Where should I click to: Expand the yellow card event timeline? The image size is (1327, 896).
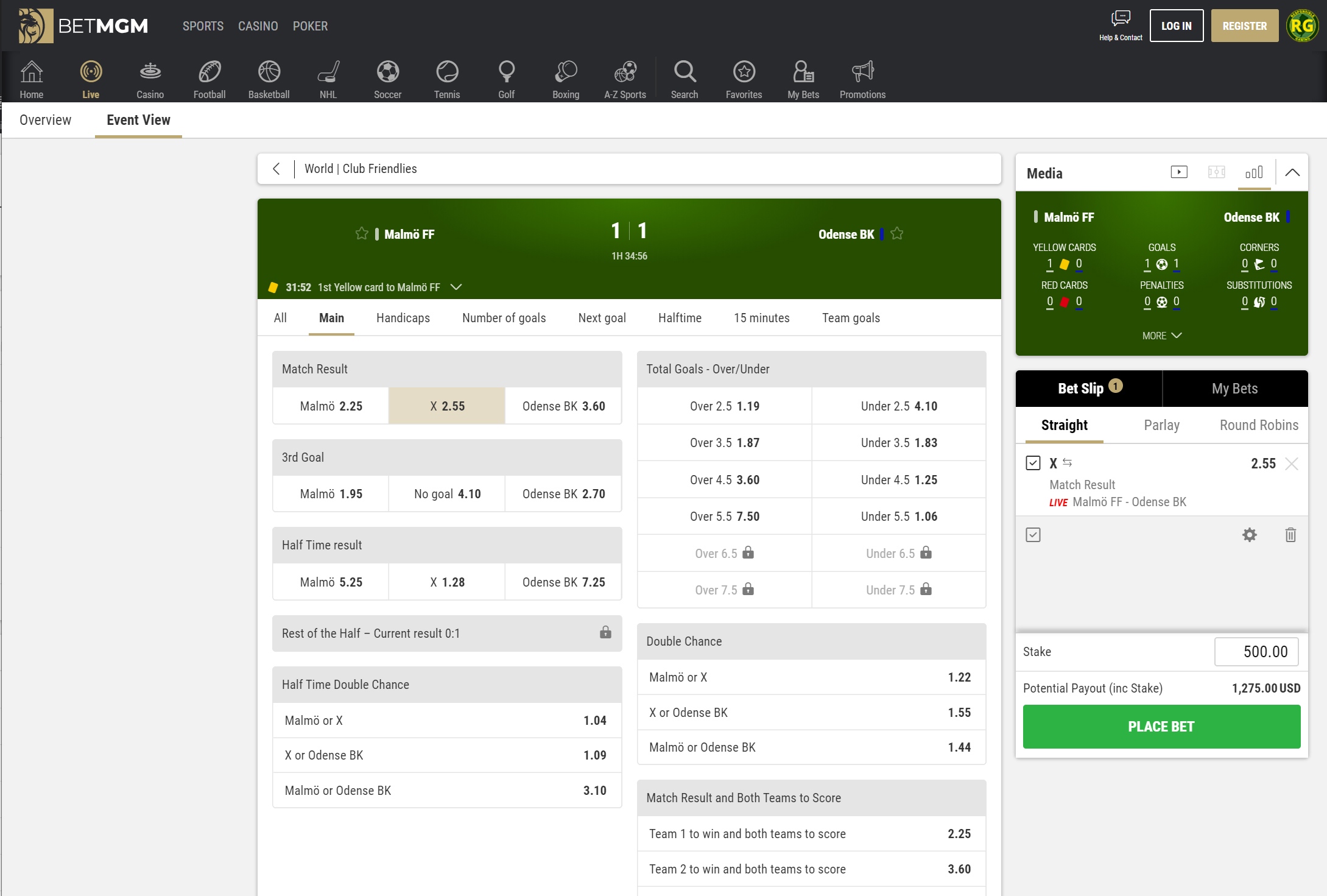coord(456,287)
